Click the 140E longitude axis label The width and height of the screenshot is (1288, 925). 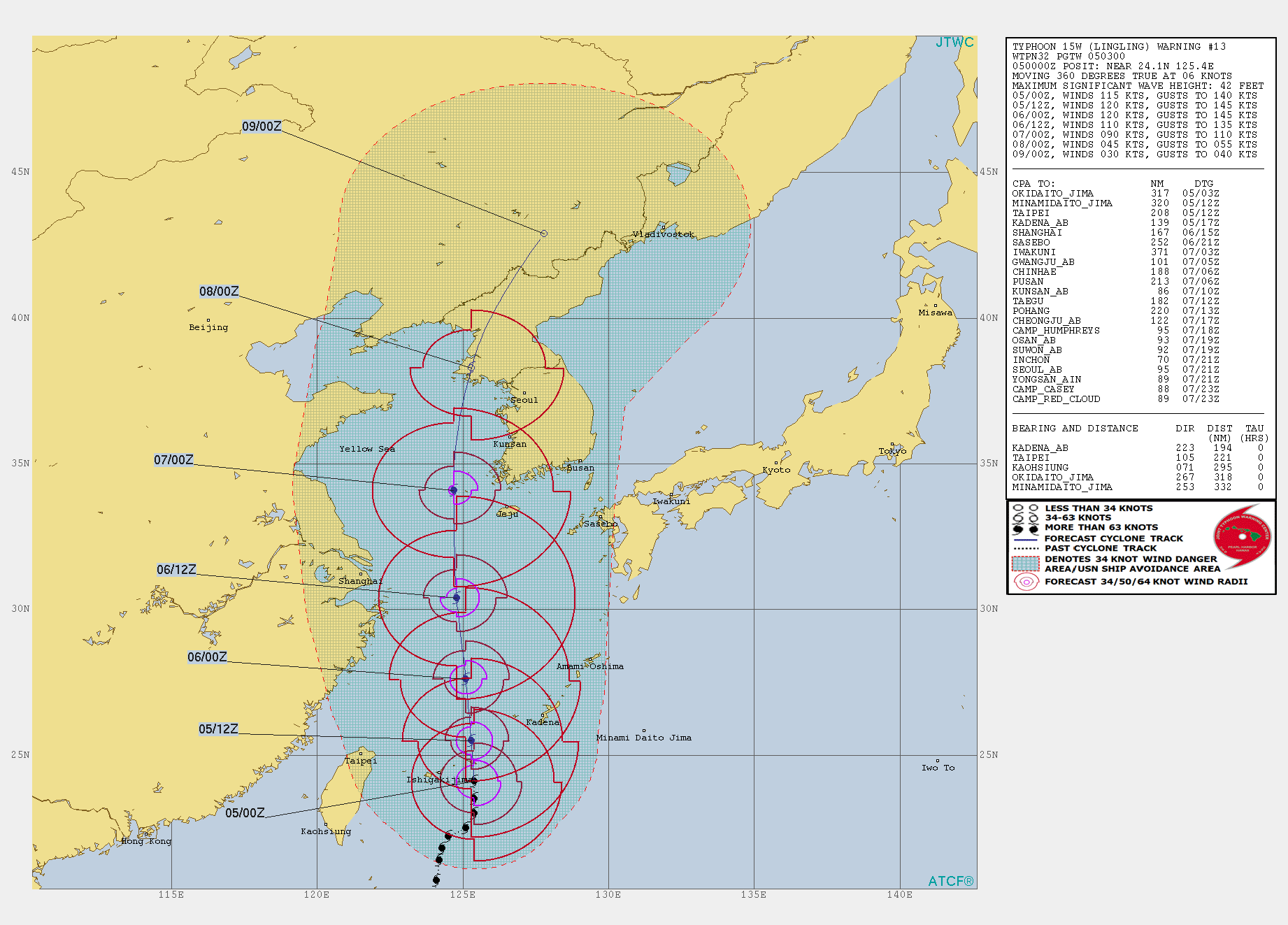tap(900, 894)
